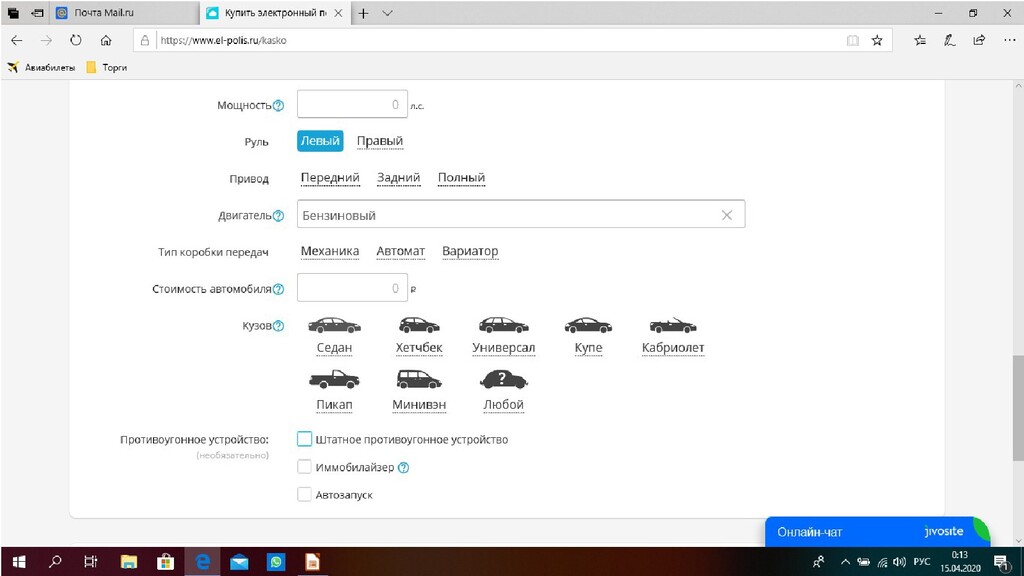Screen dimensions: 1024x576
Task: Show hidden system tray icons
Action: (x=845, y=562)
